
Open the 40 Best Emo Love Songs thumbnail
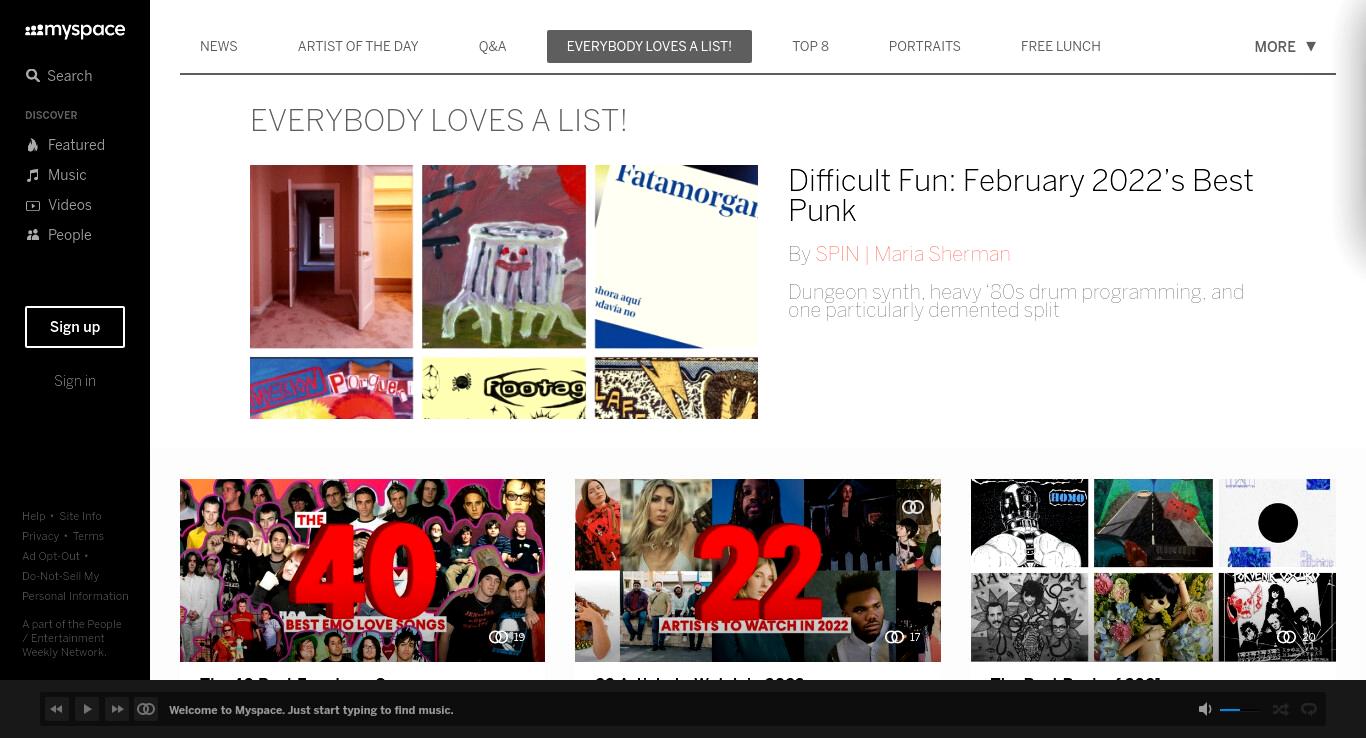tap(362, 570)
